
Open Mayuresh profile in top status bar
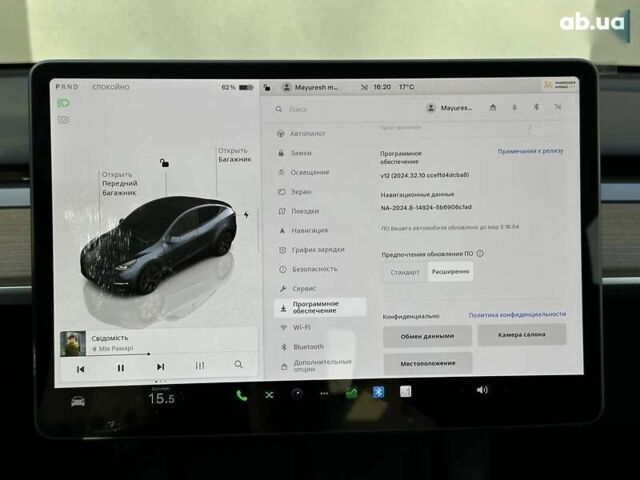pyautogui.click(x=311, y=87)
